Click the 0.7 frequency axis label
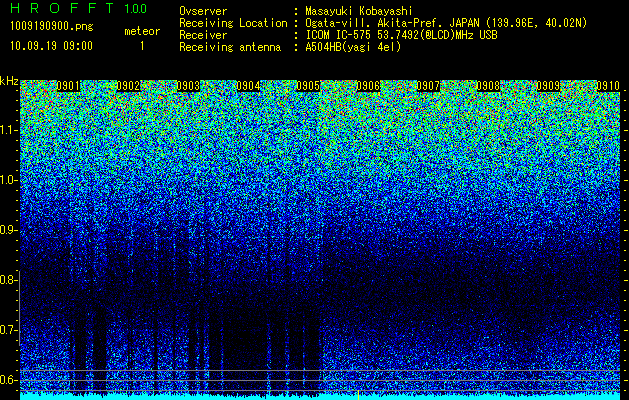 (8, 330)
